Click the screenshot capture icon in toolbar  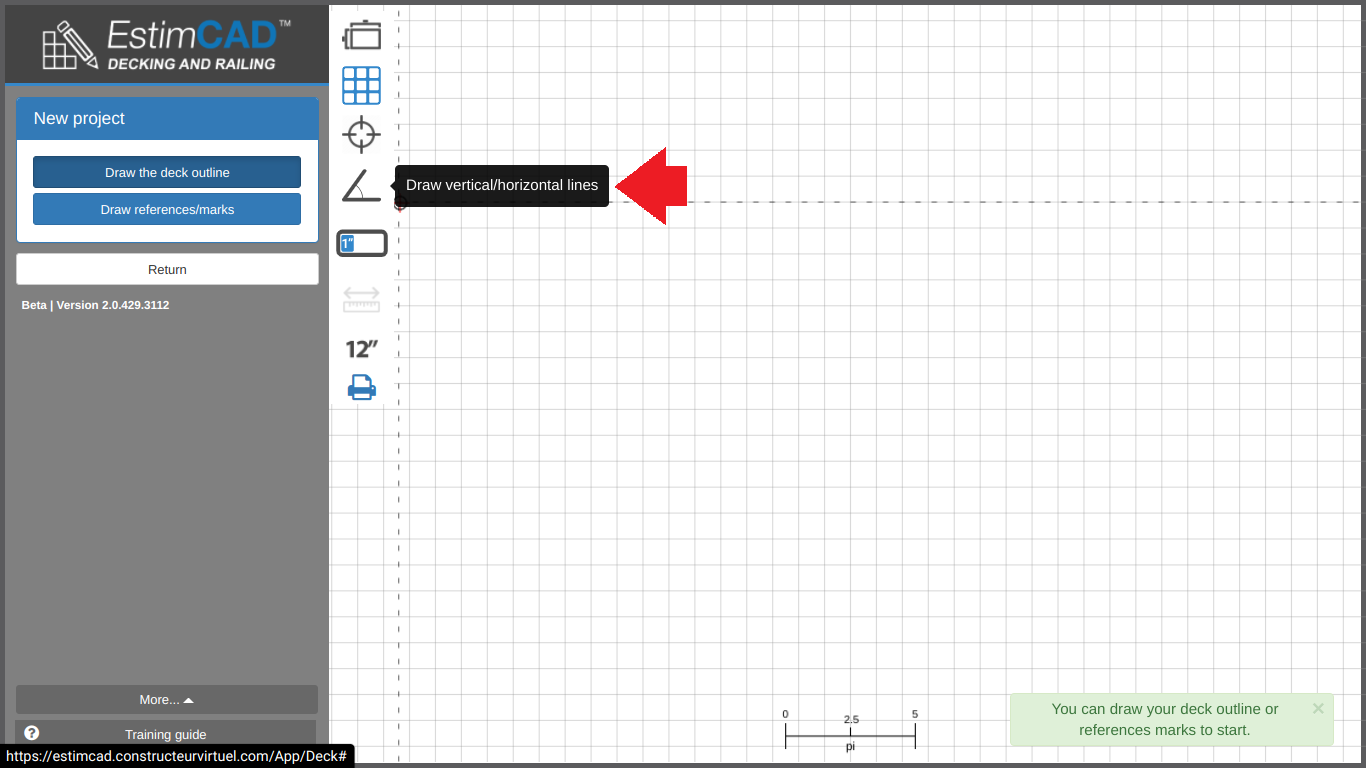point(361,35)
